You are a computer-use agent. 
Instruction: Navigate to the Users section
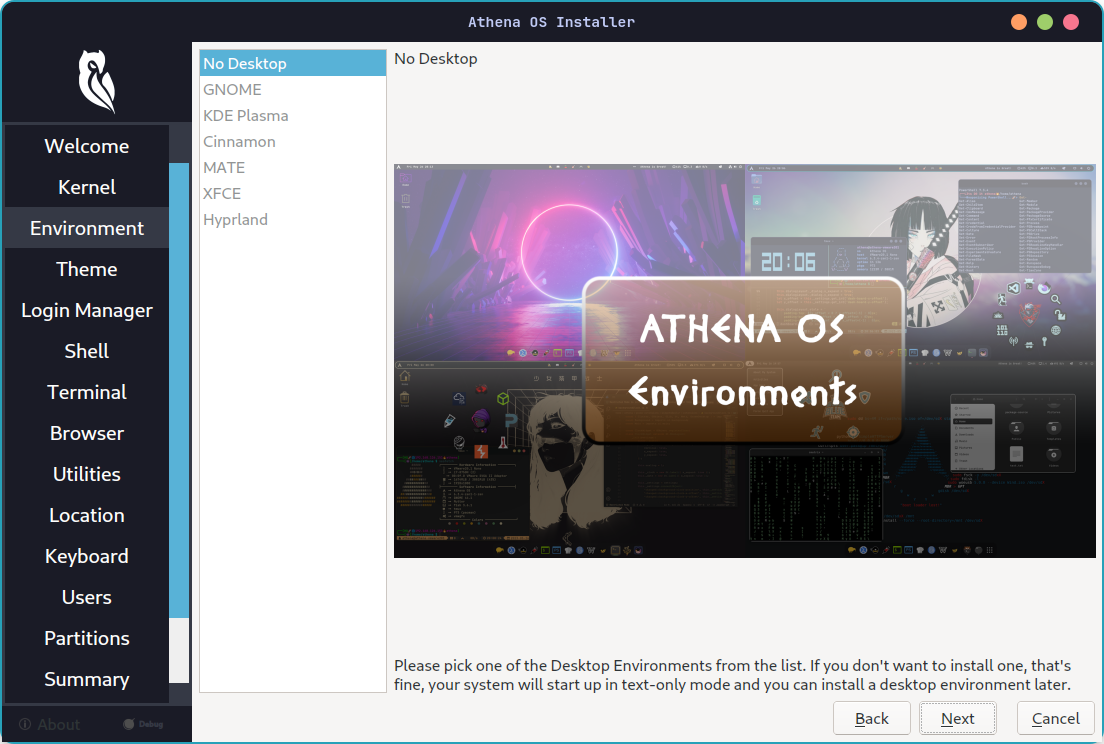tap(86, 597)
